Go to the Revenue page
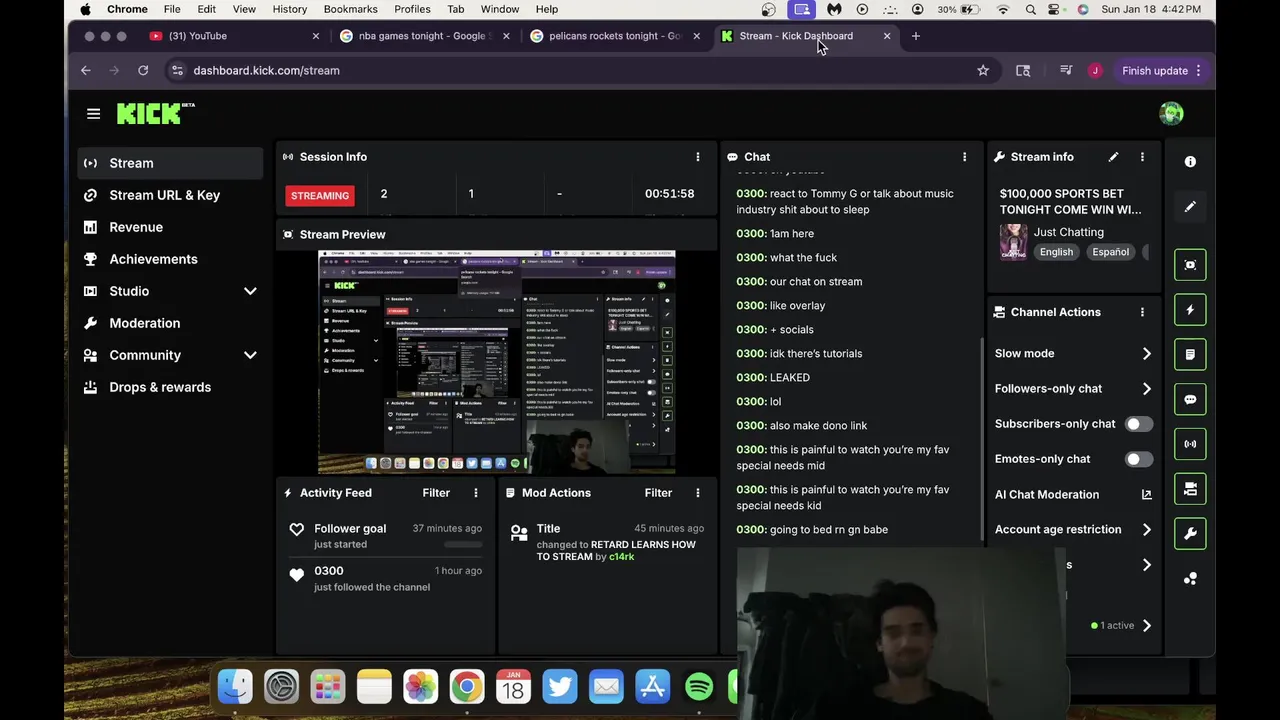The height and width of the screenshot is (720, 1280). click(170, 227)
